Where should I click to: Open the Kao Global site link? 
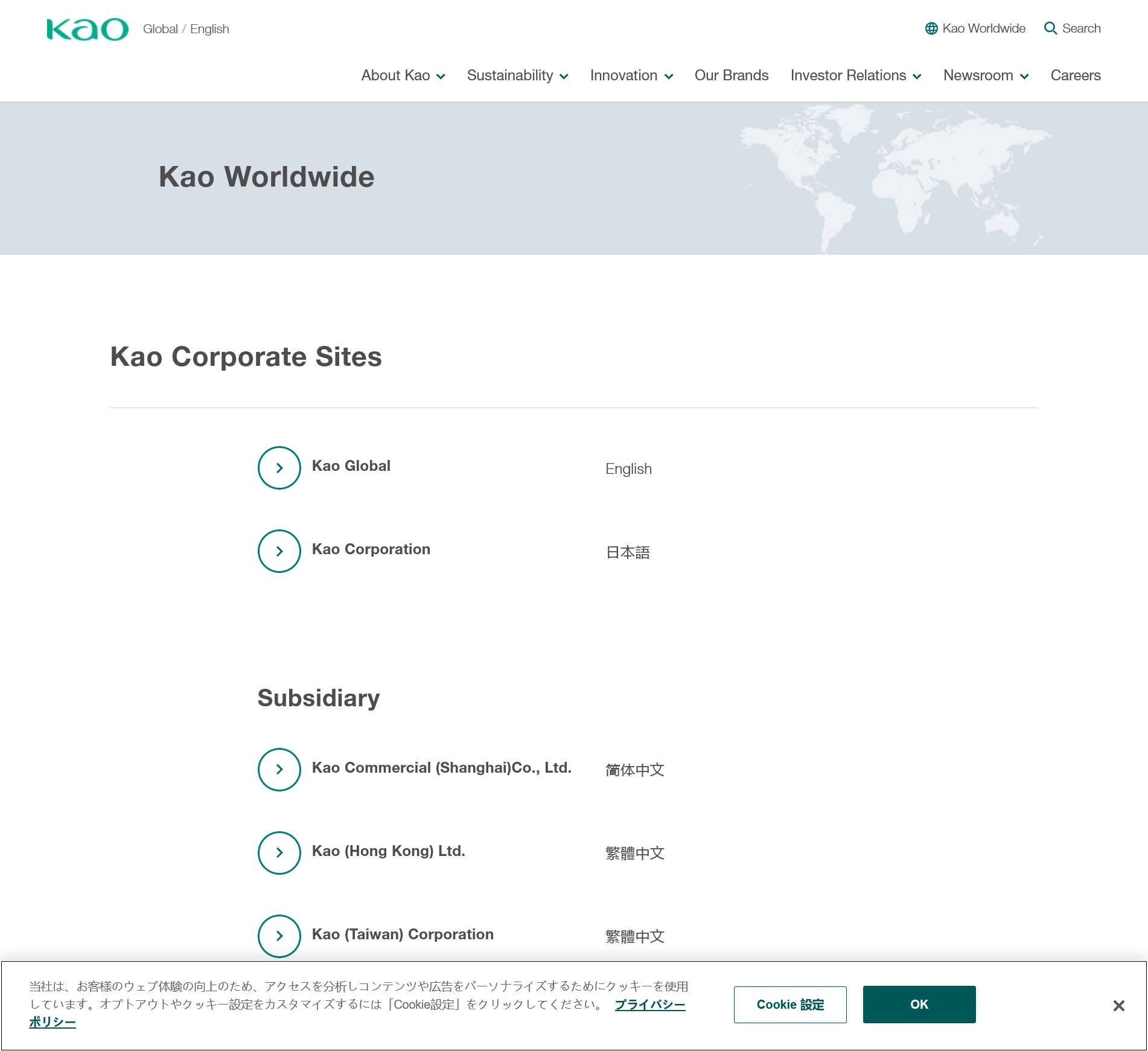[351, 466]
